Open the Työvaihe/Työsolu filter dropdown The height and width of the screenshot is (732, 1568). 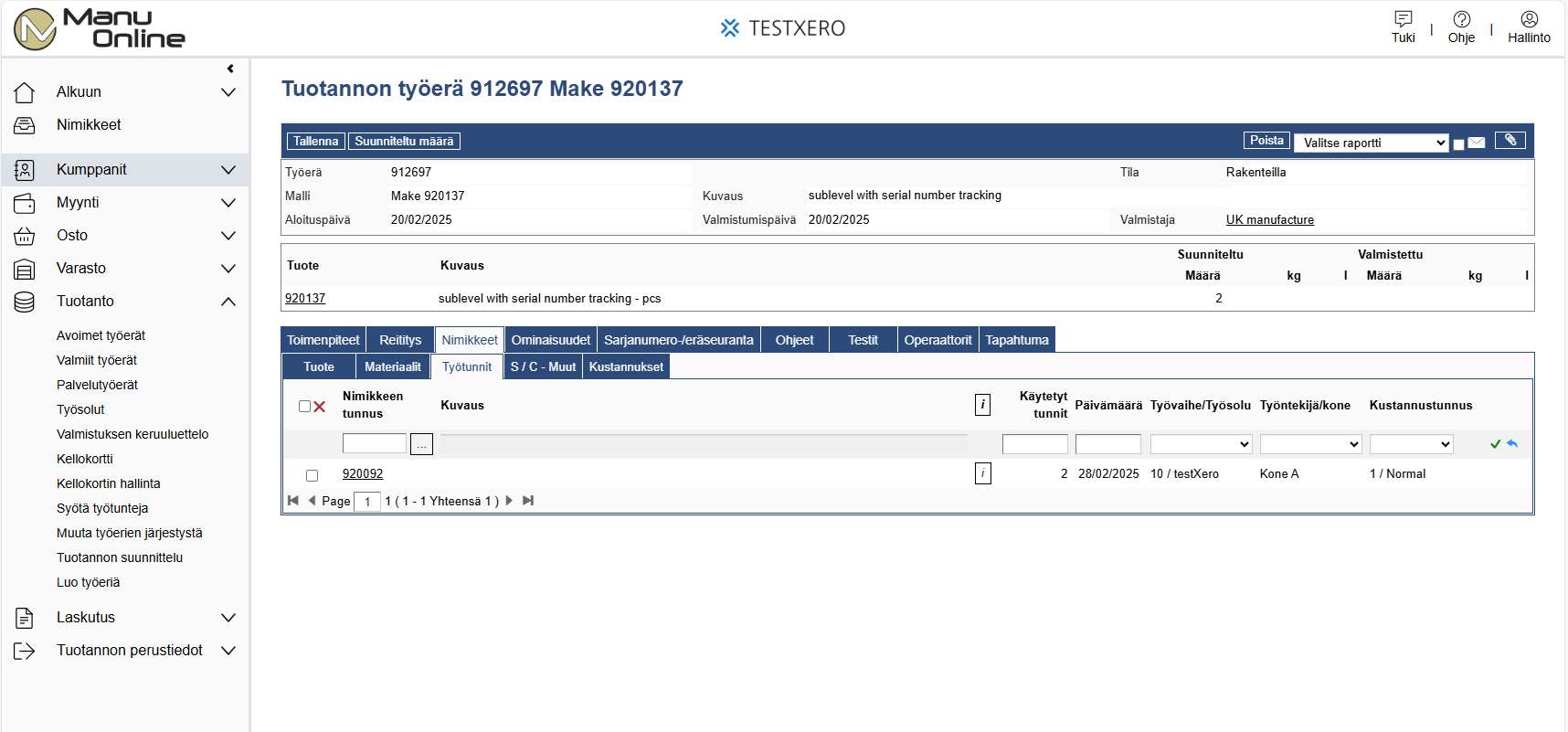(1201, 444)
